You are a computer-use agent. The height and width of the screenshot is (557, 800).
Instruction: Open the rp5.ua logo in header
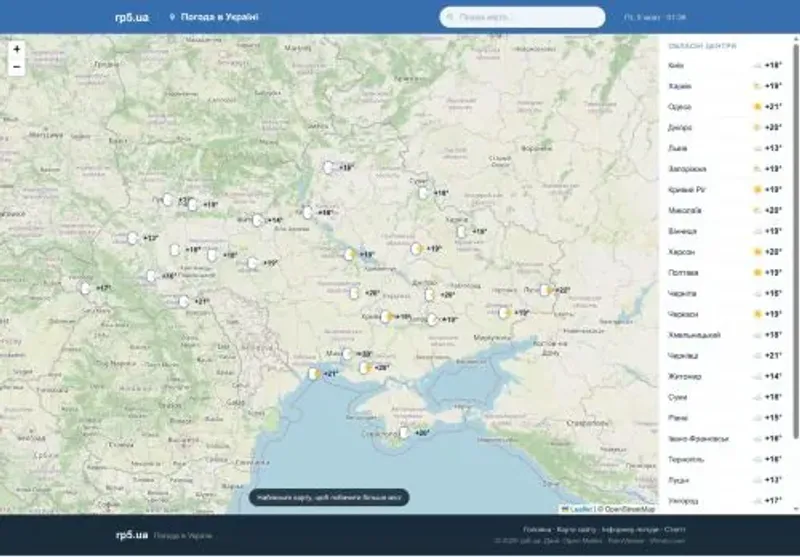[x=132, y=17]
